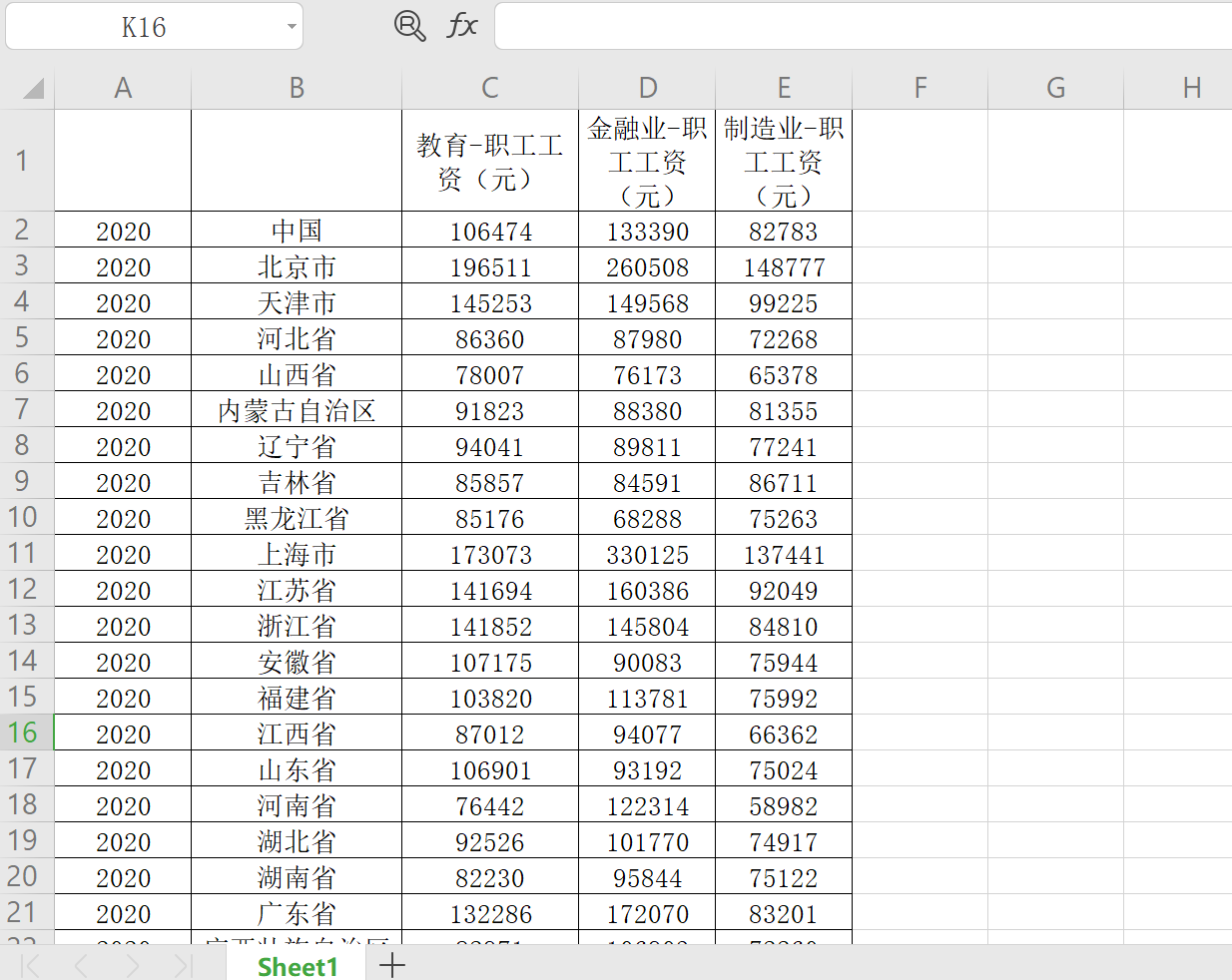Click the cell 河北省

[297, 338]
